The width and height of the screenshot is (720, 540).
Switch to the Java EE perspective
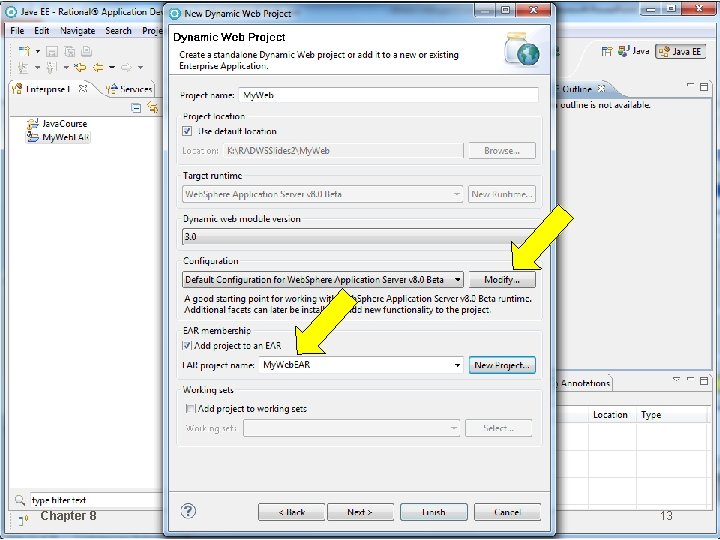pyautogui.click(x=681, y=51)
